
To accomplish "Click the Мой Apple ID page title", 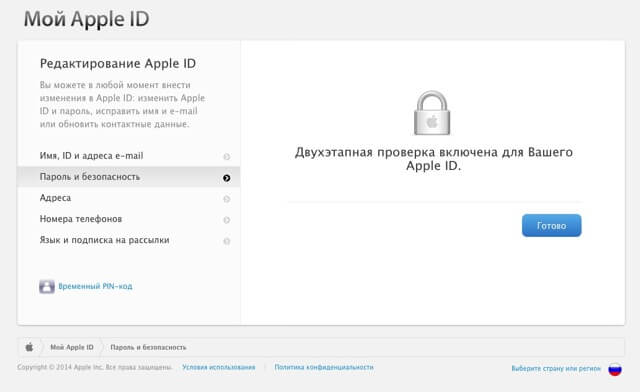I will (87, 19).
